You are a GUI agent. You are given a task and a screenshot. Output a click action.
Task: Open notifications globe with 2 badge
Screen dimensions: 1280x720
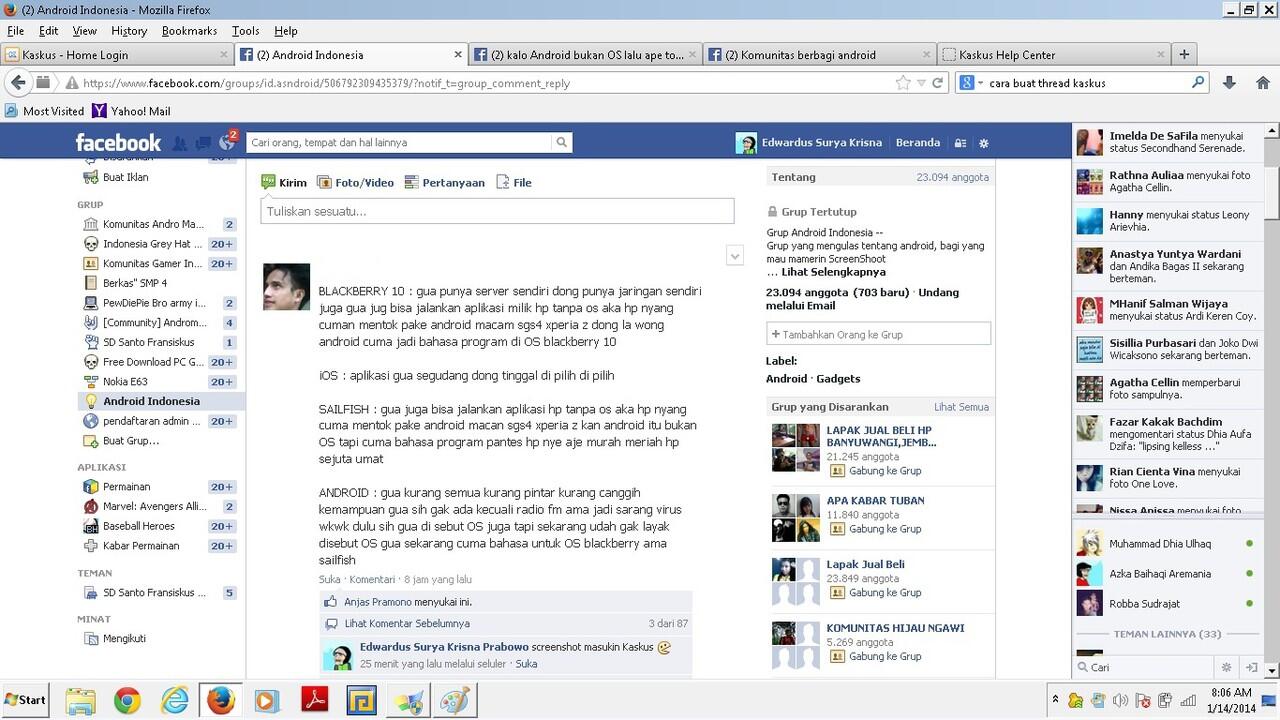(227, 142)
